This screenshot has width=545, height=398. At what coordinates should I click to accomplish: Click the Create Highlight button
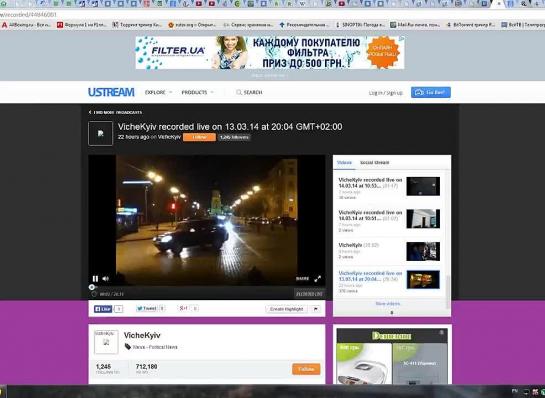click(x=286, y=309)
